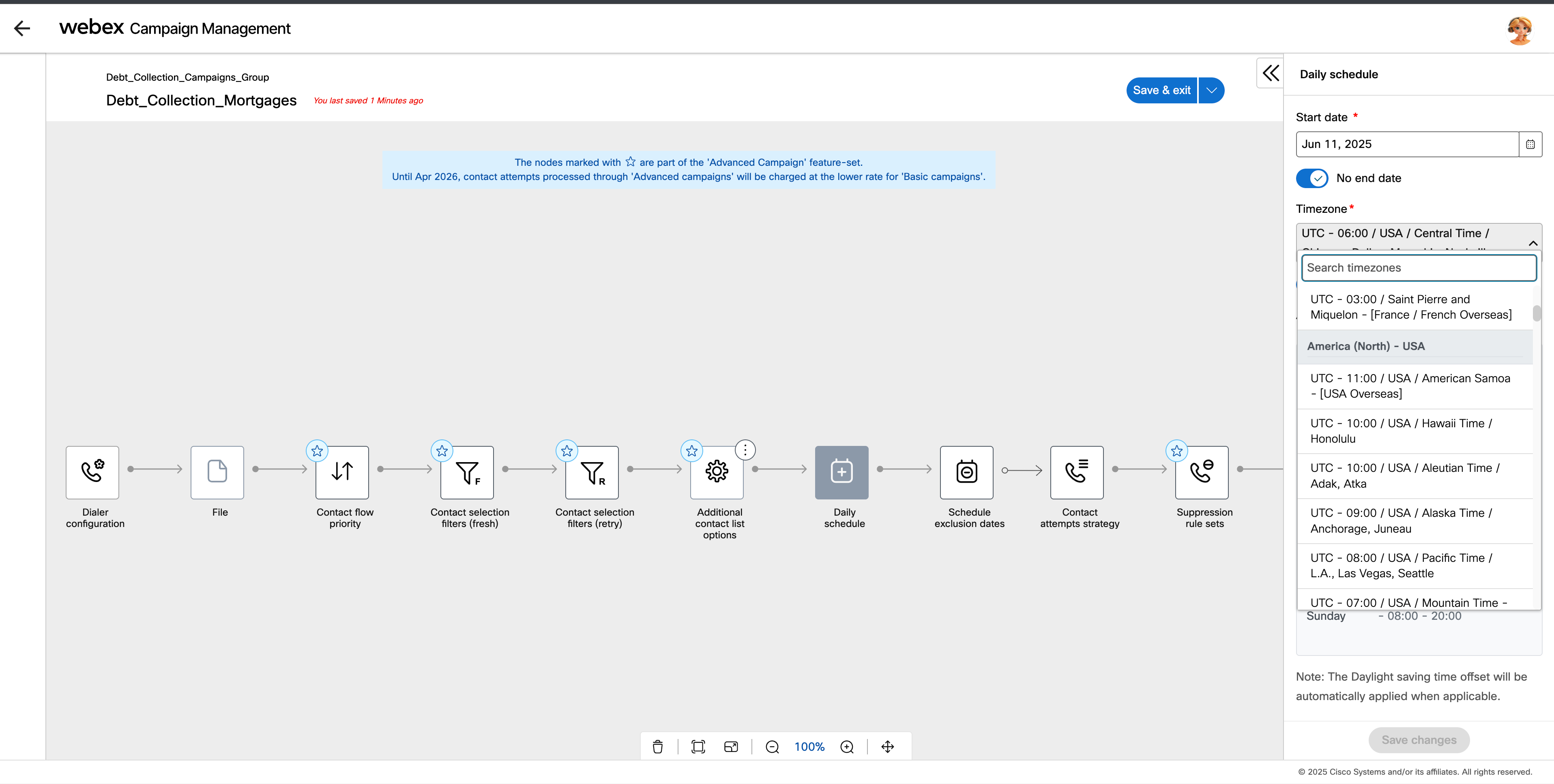Open the Contact selection filters (fresh) node
Screen dimensions: 1554x784
(467, 471)
